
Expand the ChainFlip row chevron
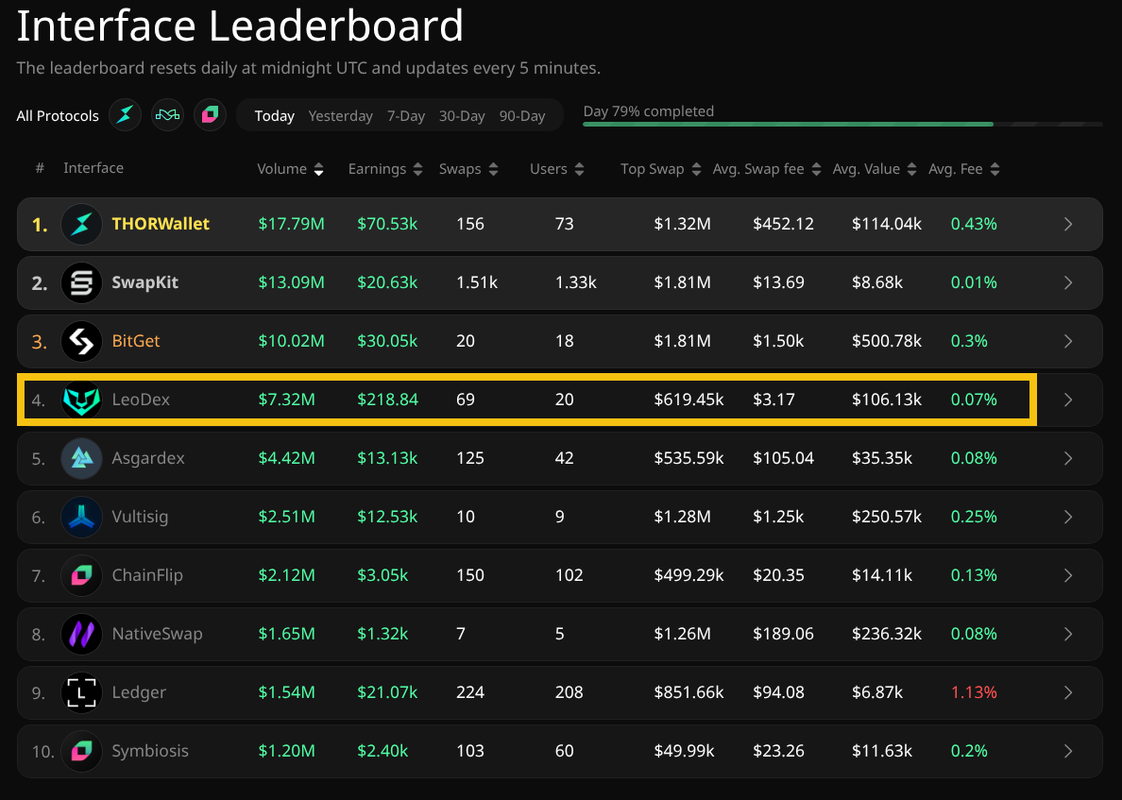(x=1068, y=575)
